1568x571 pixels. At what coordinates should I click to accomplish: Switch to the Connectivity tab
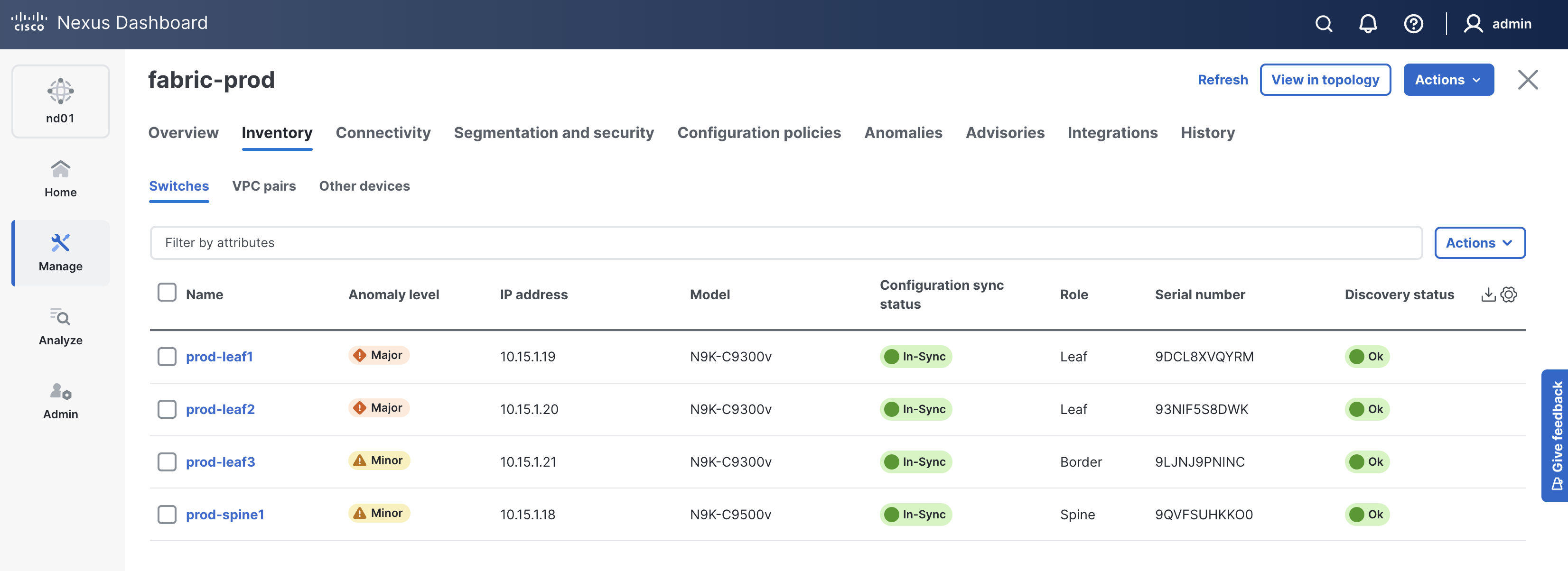pyautogui.click(x=383, y=133)
